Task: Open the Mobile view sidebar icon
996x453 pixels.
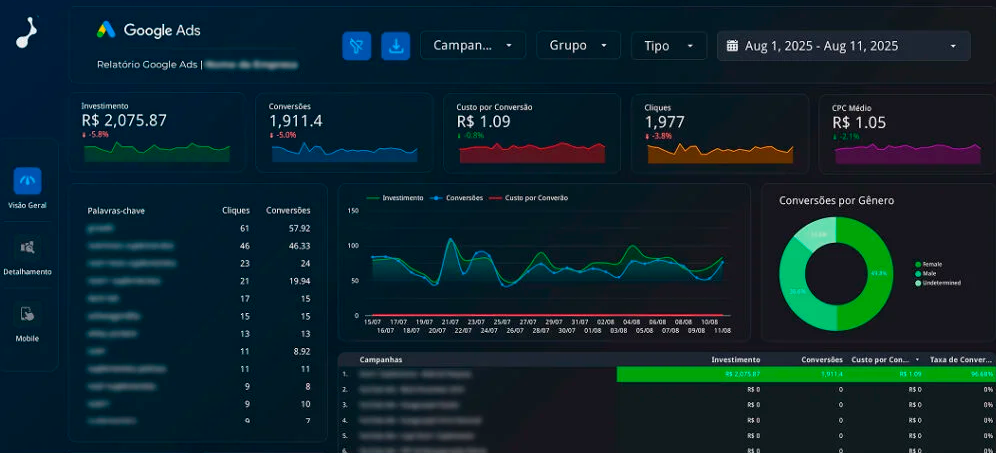Action: pyautogui.click(x=27, y=314)
